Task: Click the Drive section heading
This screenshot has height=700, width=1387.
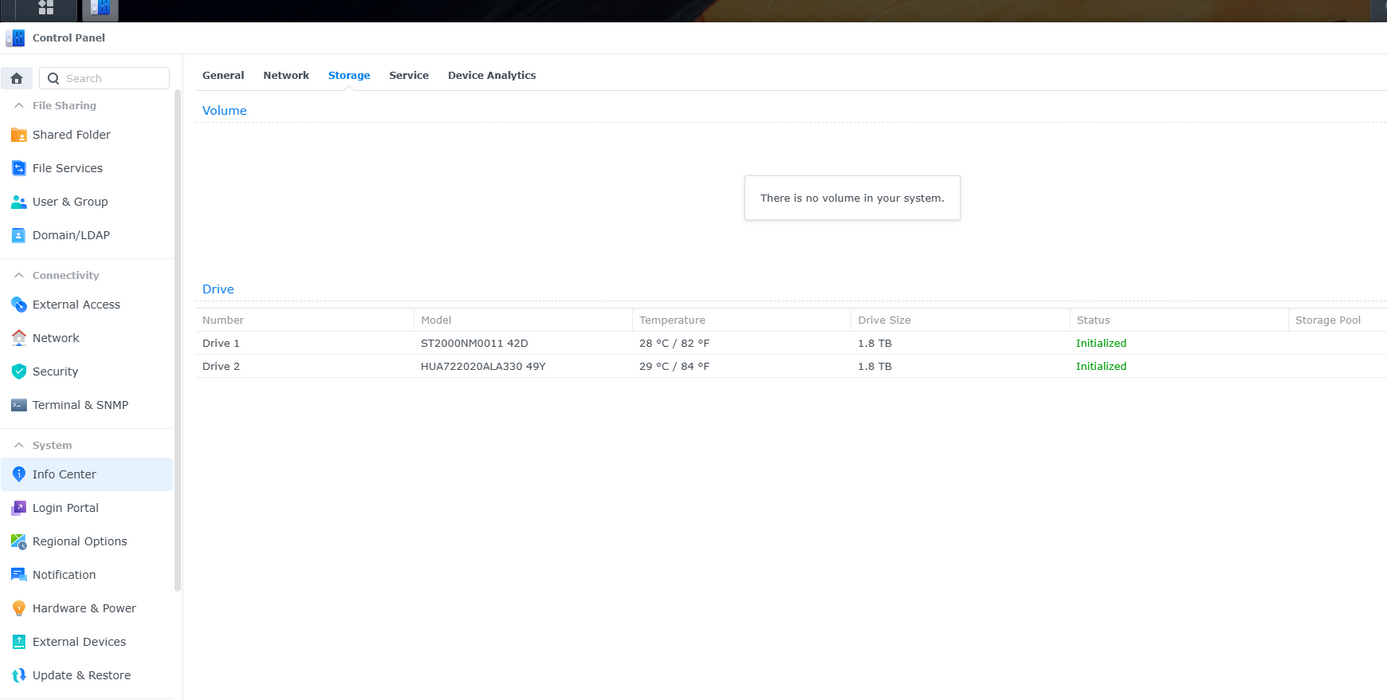Action: (x=218, y=289)
